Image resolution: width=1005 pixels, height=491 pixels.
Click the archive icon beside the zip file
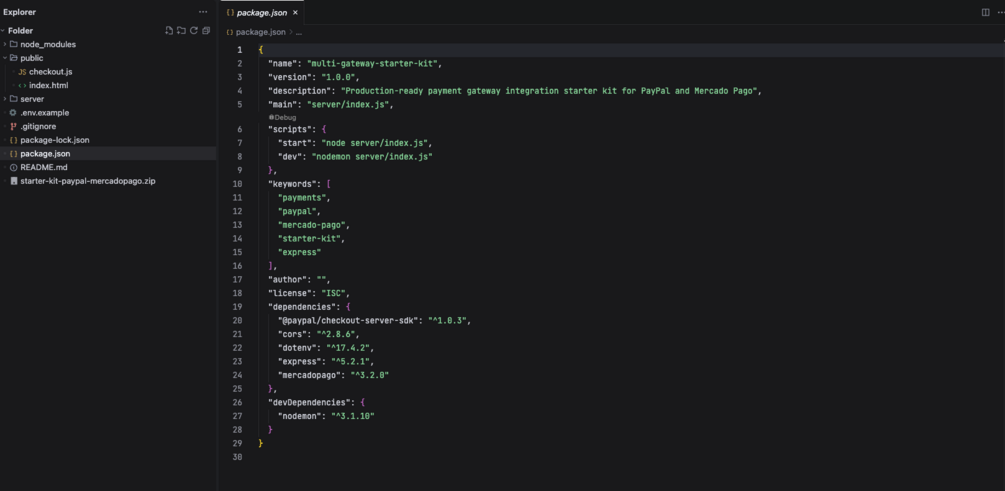(13, 181)
